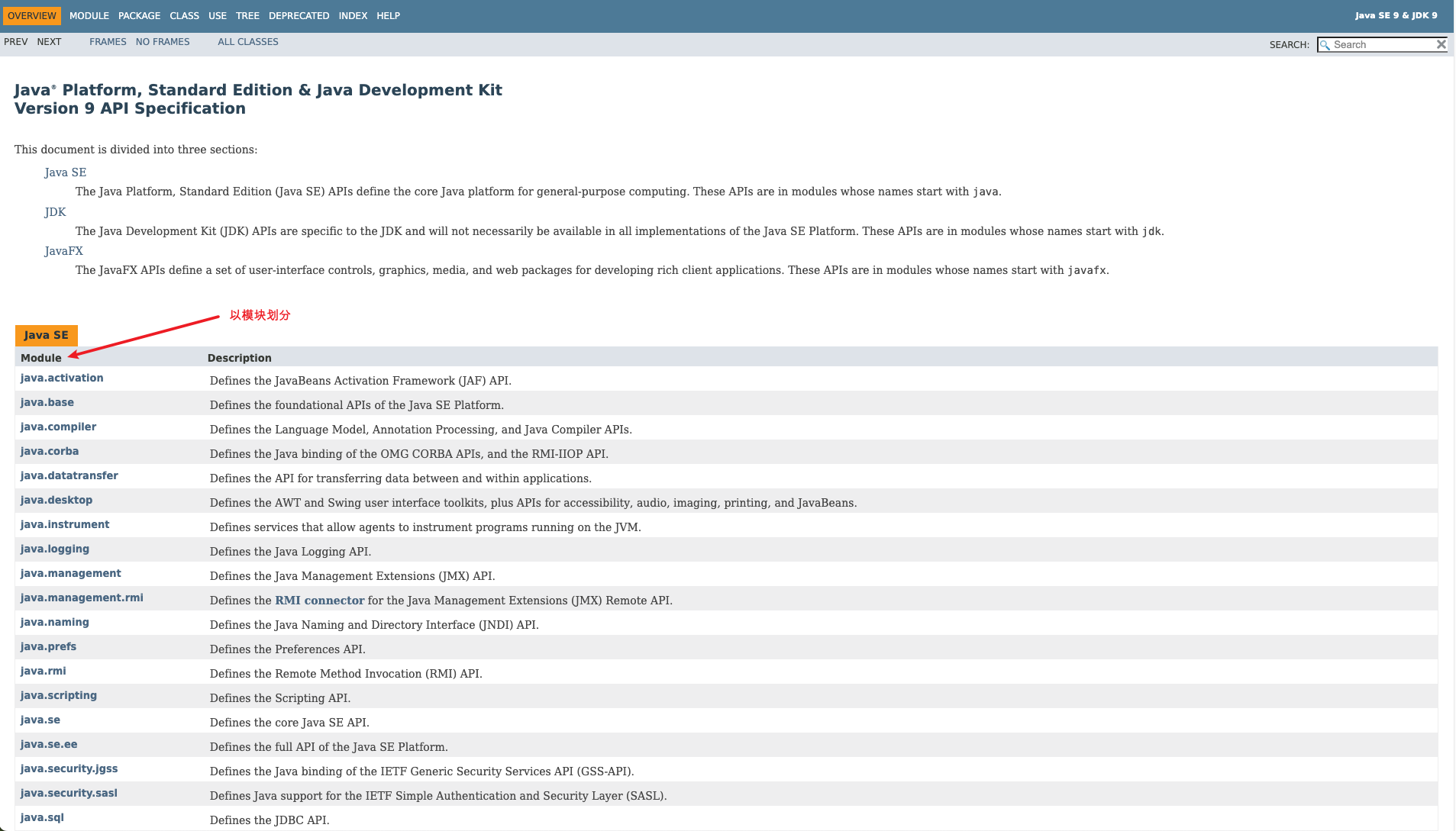The width and height of the screenshot is (1456, 831).
Task: Click the Module column header
Action: click(41, 358)
